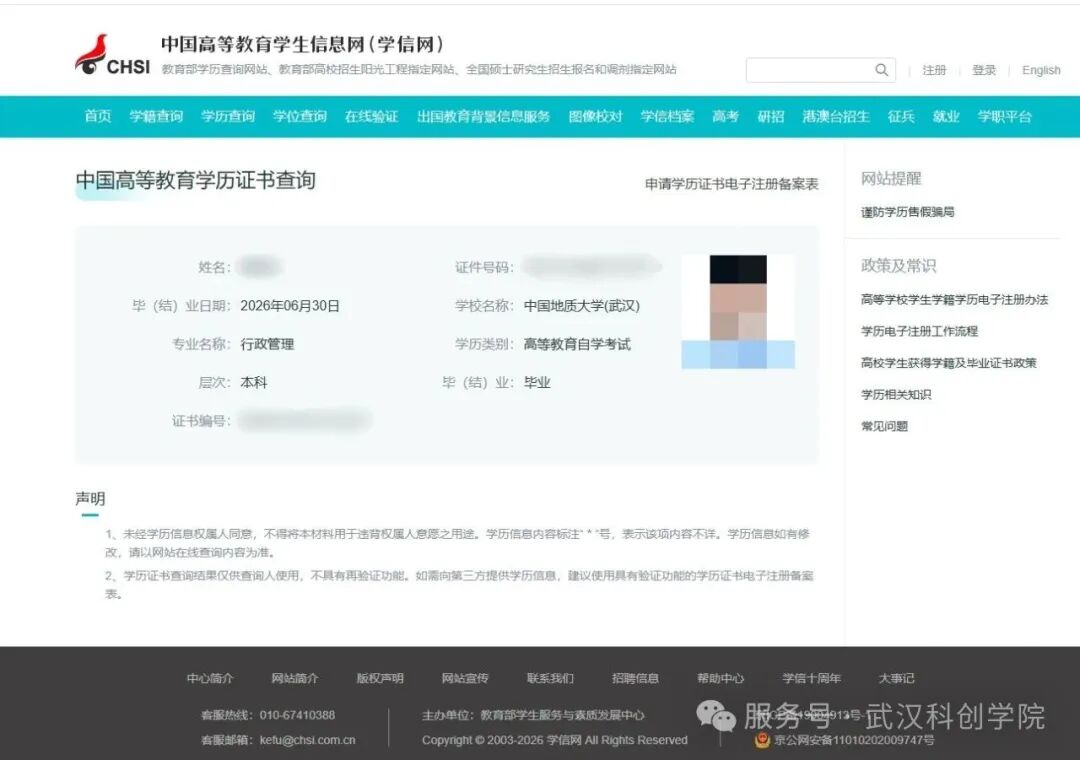
Task: Click 申请学历证书电子注册备案表 link
Action: coord(731,184)
